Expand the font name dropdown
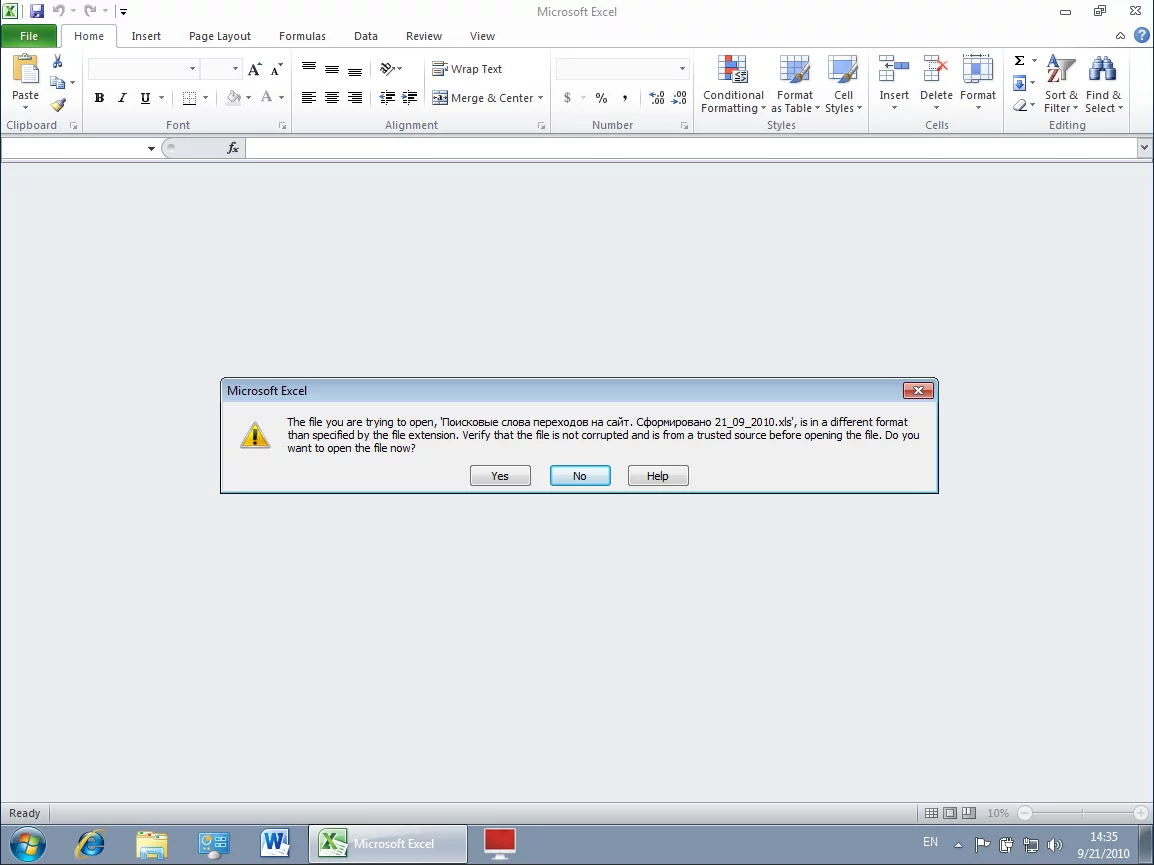This screenshot has height=865, width=1154. (x=192, y=69)
